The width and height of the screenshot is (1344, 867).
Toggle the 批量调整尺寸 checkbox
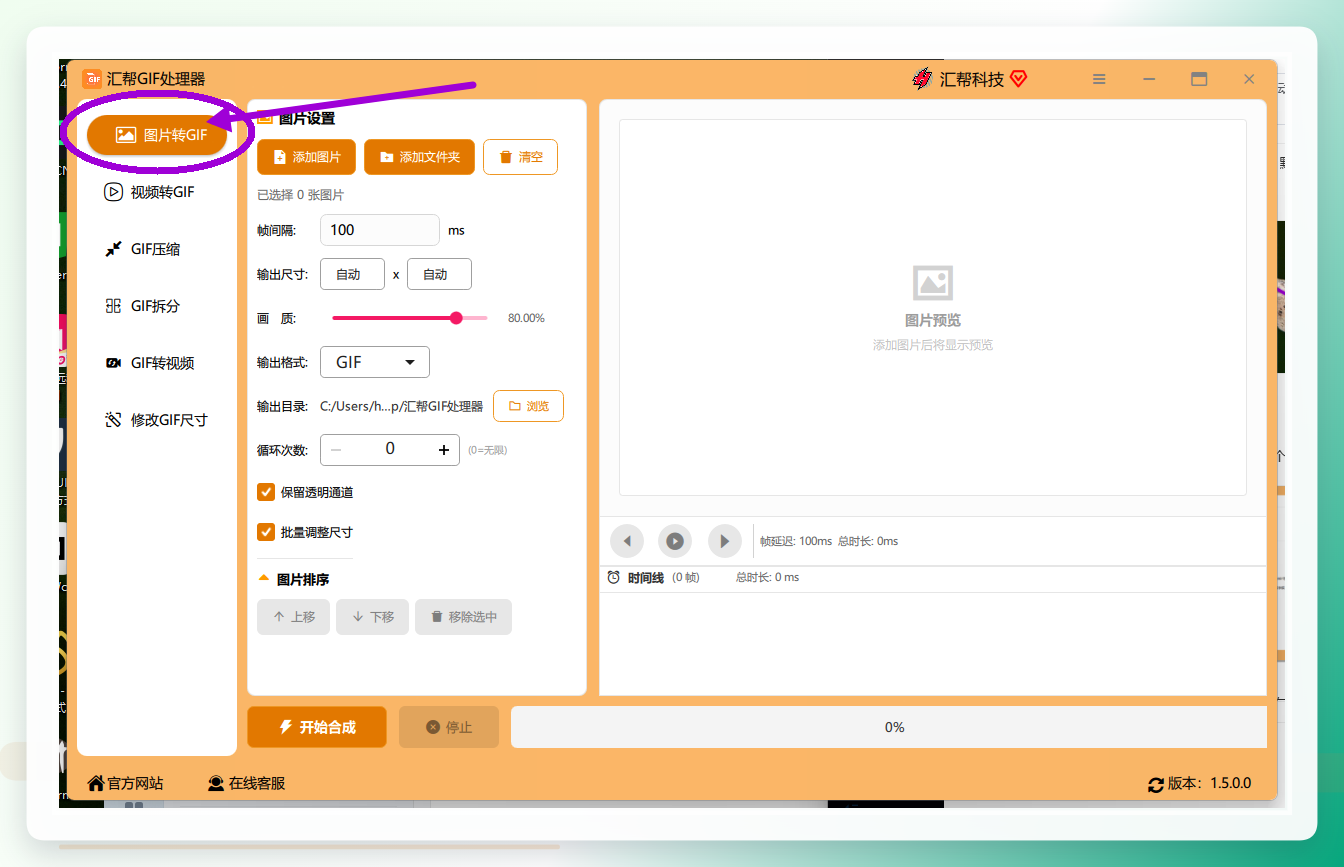tap(266, 532)
